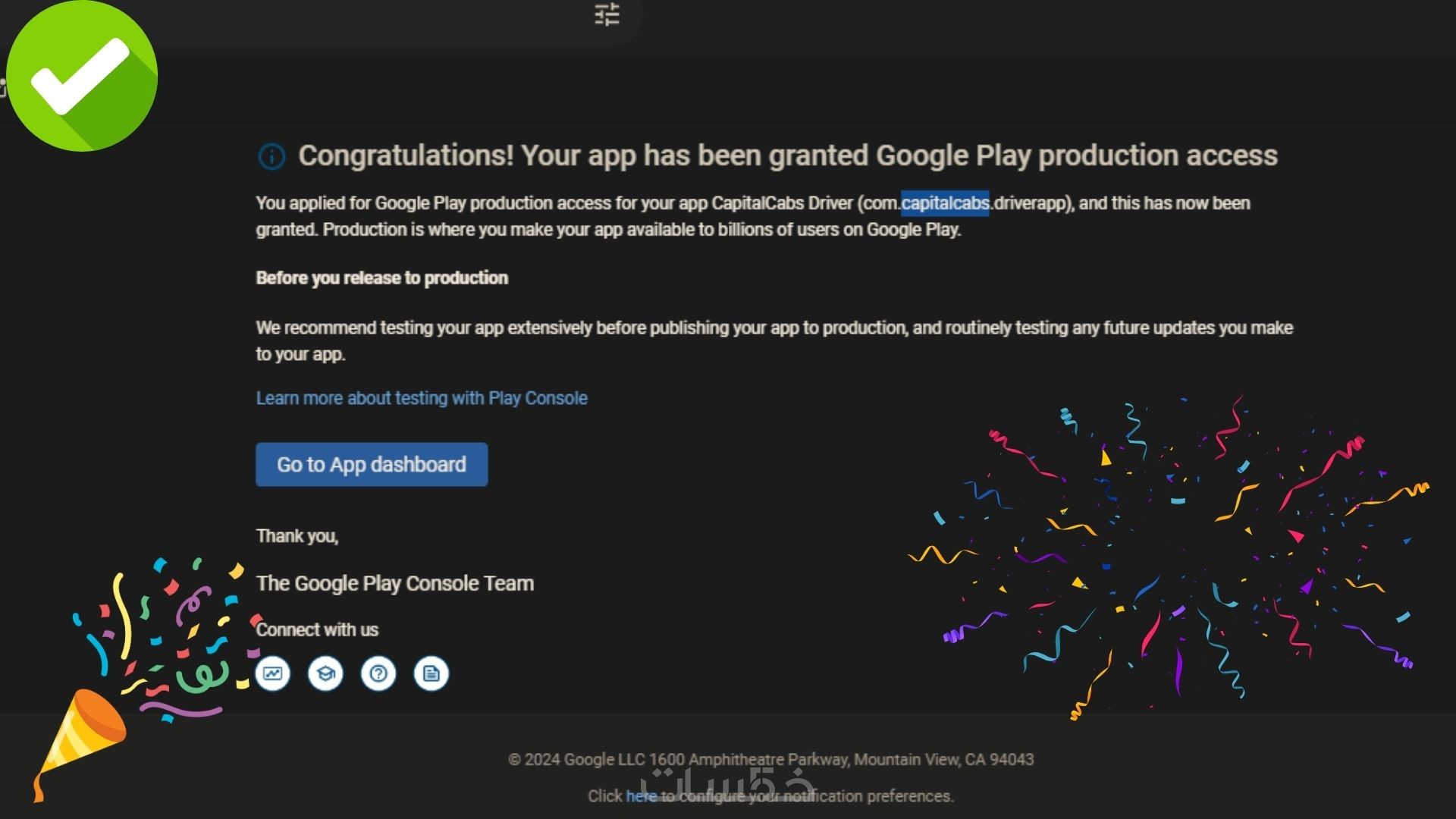Click the Arabic watermark over the footer
1456x819 pixels.
pos(726,780)
